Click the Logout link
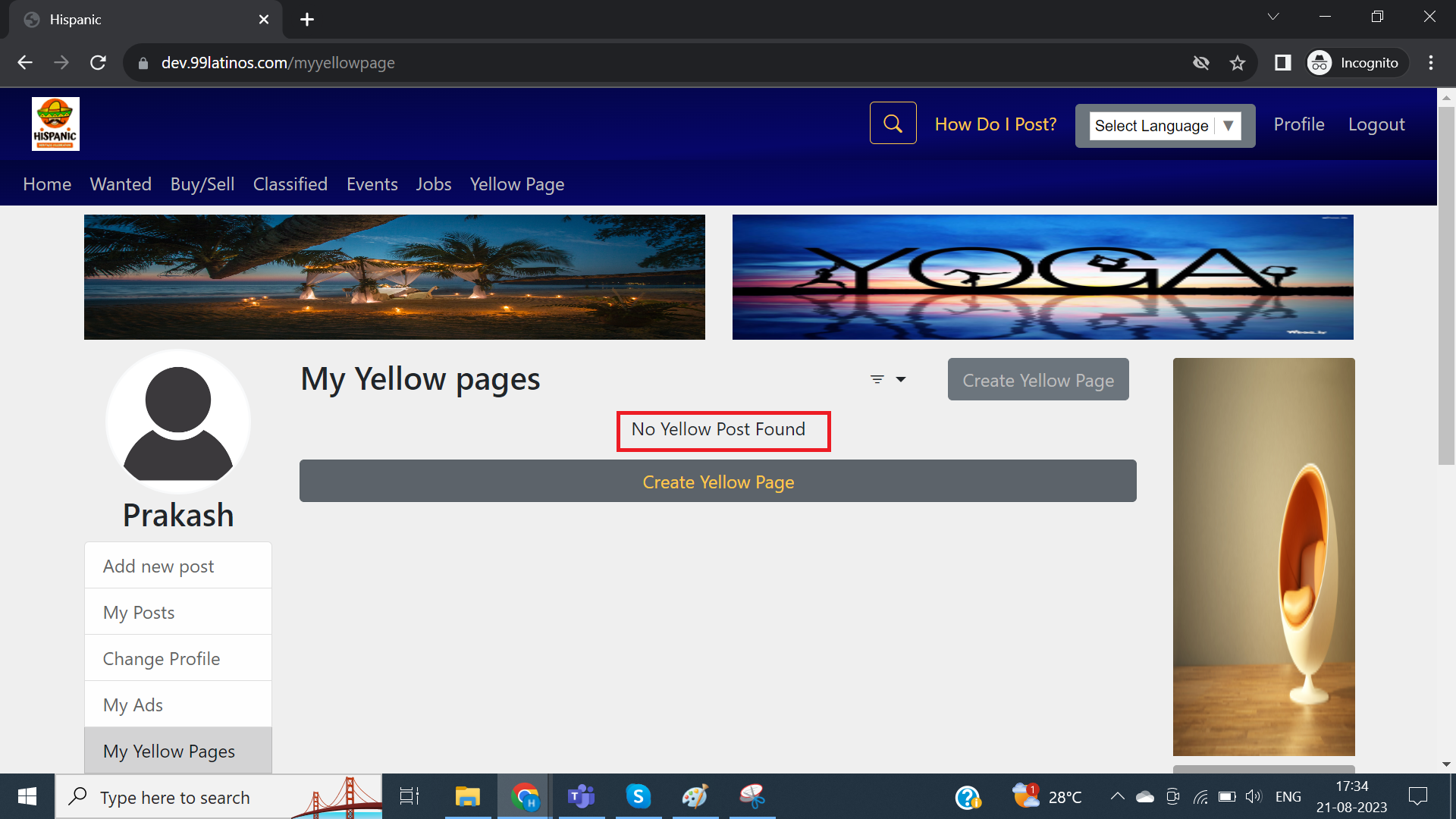The image size is (1456, 819). 1376,124
